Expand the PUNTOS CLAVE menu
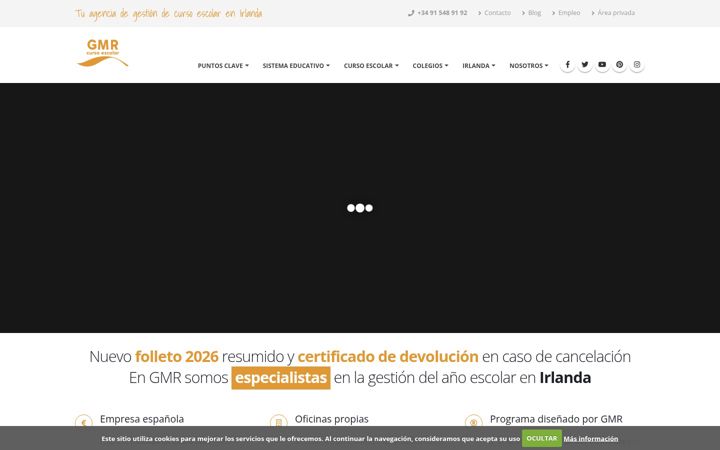 point(223,66)
